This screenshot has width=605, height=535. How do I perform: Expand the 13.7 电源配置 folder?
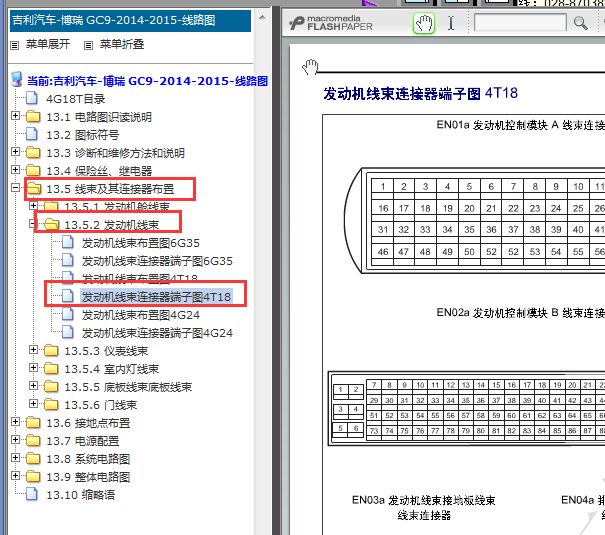point(15,439)
